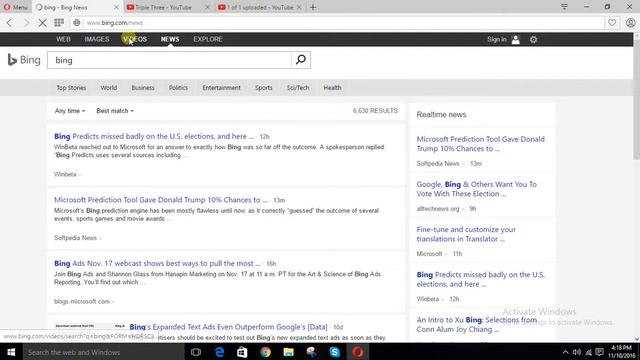Open the Windows Store taskbar icon
Viewport: 640px width, 360px height.
tap(242, 352)
